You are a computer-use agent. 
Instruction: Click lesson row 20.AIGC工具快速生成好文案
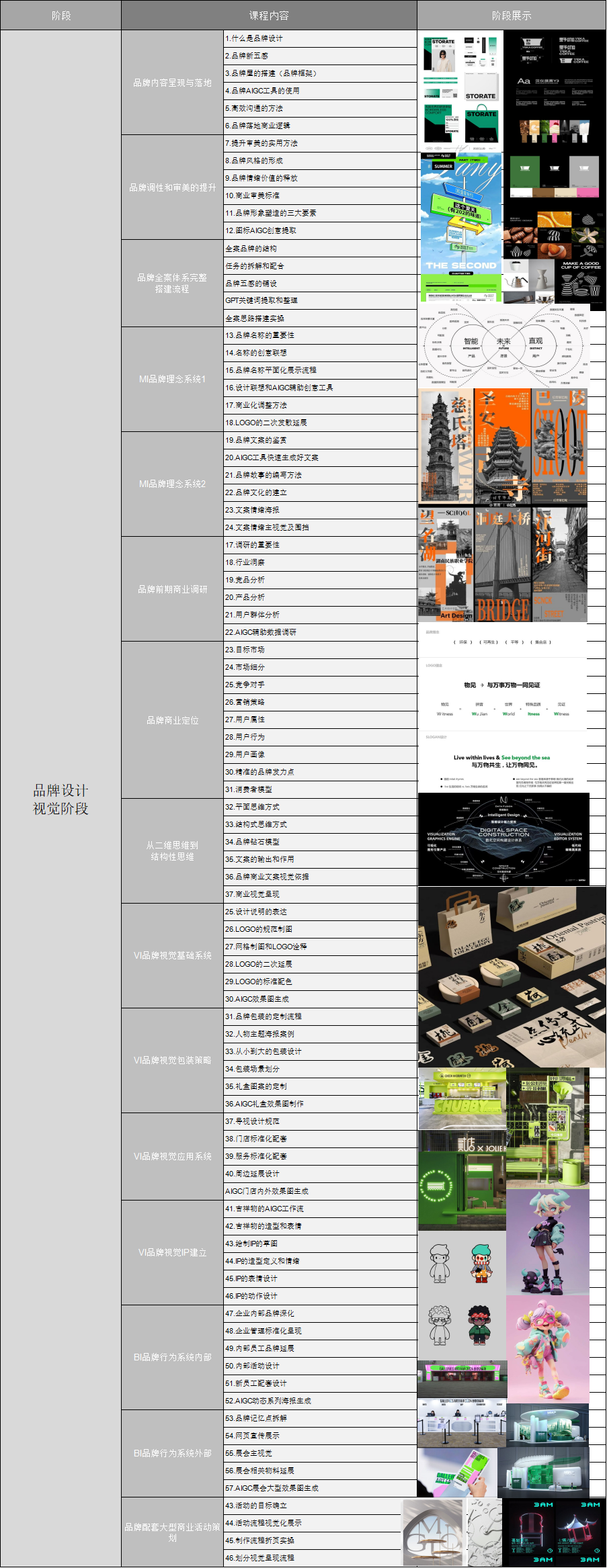[x=320, y=458]
